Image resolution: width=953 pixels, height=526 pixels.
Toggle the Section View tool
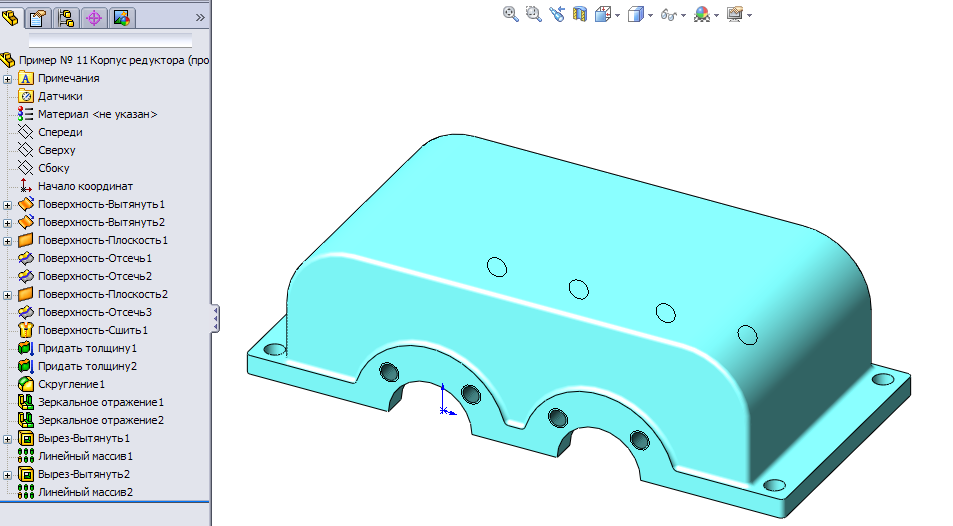pyautogui.click(x=580, y=14)
